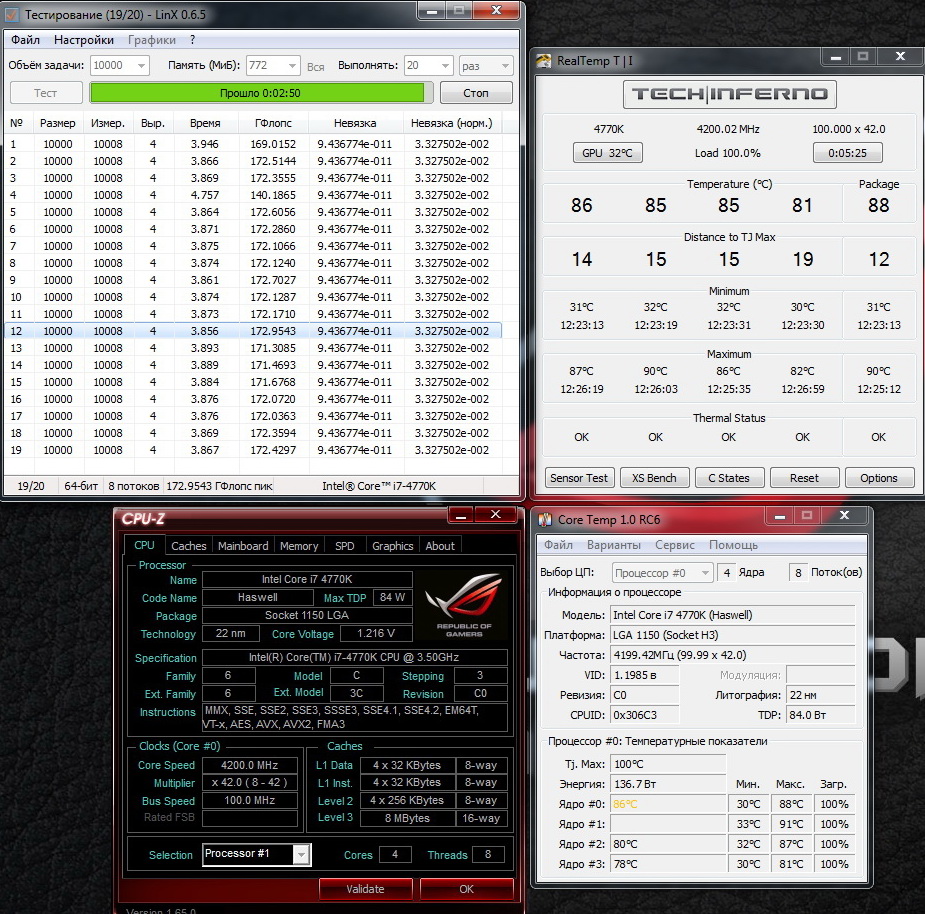Click the OK button in CPU-Z
The height and width of the screenshot is (914, 925).
[x=467, y=889]
